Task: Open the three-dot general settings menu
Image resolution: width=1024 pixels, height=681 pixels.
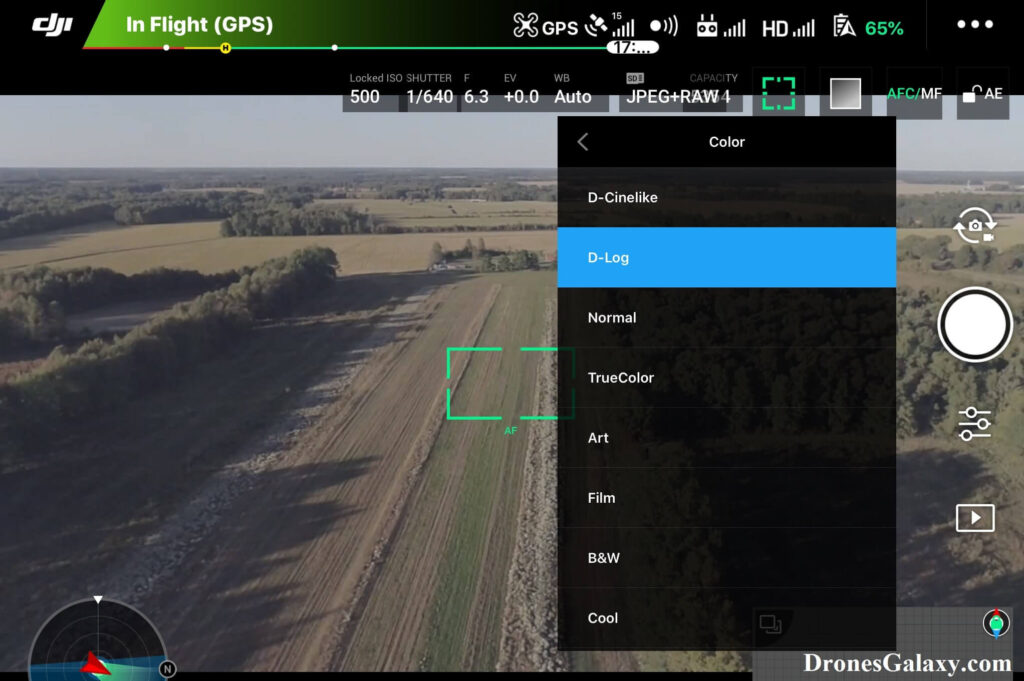Action: (x=975, y=24)
